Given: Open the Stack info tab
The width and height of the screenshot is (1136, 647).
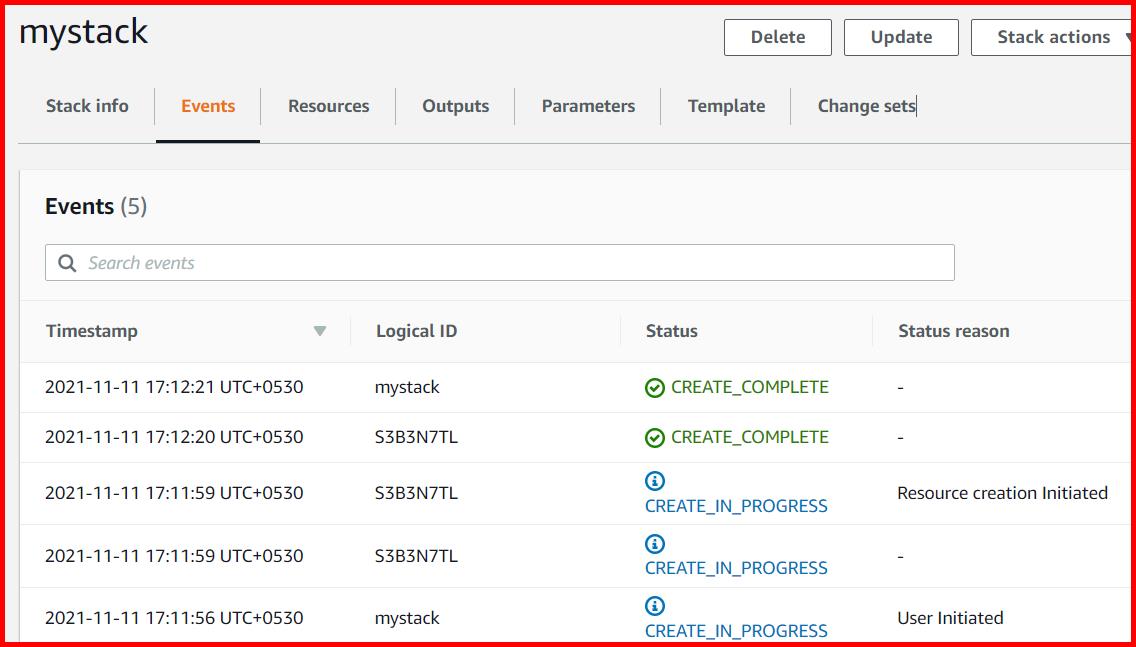Looking at the screenshot, I should (87, 106).
